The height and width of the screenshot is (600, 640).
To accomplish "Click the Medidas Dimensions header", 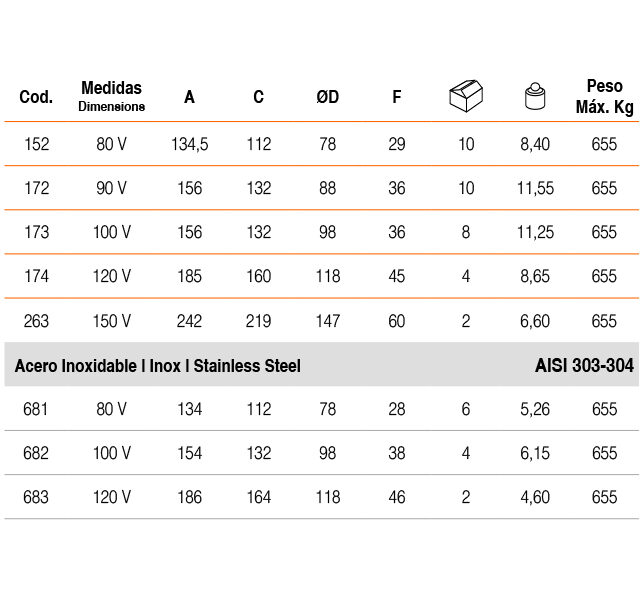I will pyautogui.click(x=111, y=96).
